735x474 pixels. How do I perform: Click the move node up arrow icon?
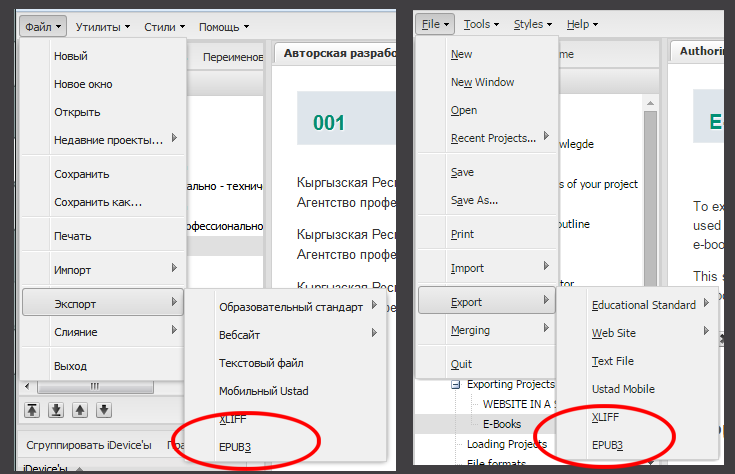[x=80, y=410]
